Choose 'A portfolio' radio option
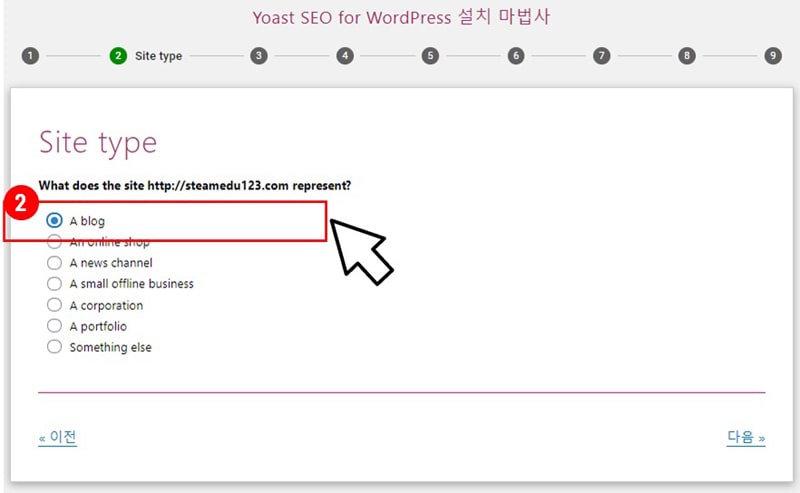This screenshot has width=800, height=493. coord(54,326)
